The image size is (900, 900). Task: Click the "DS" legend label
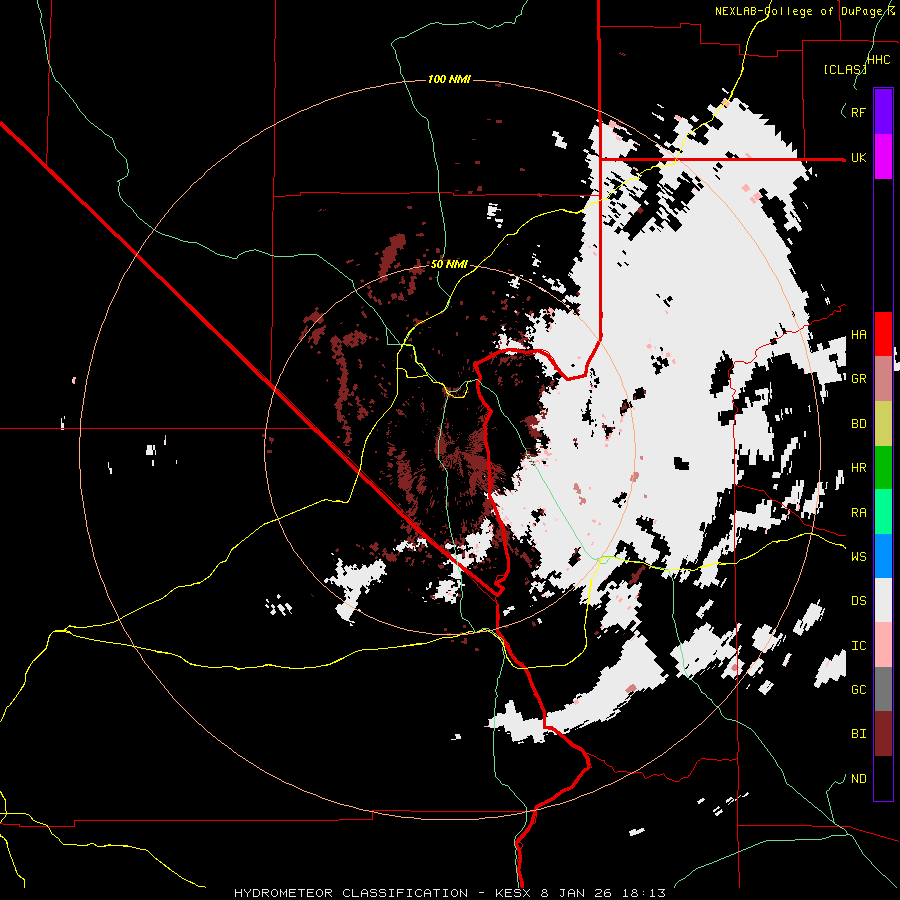[858, 601]
